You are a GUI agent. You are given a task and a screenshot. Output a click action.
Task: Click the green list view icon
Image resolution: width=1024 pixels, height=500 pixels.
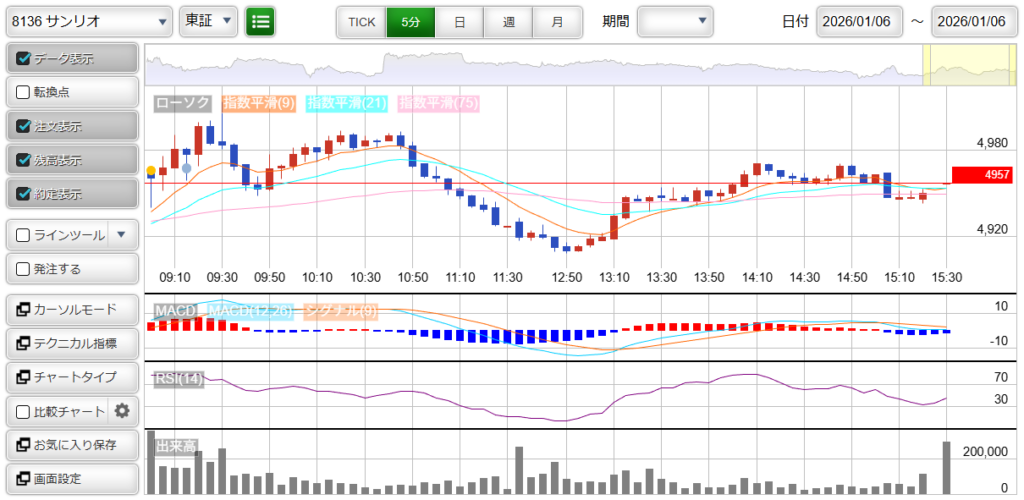coord(261,21)
